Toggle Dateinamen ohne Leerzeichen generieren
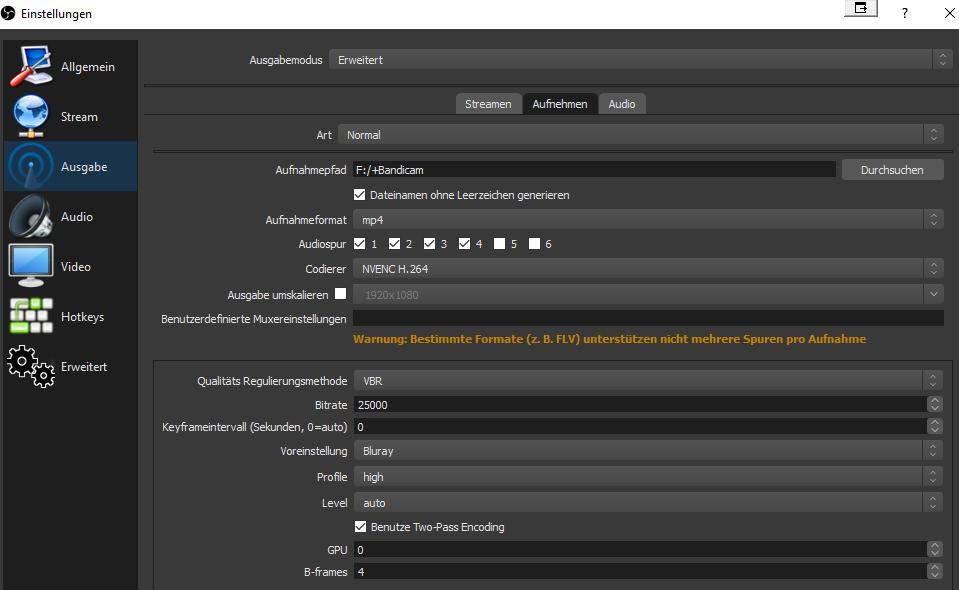This screenshot has height=590, width=959. (x=360, y=195)
